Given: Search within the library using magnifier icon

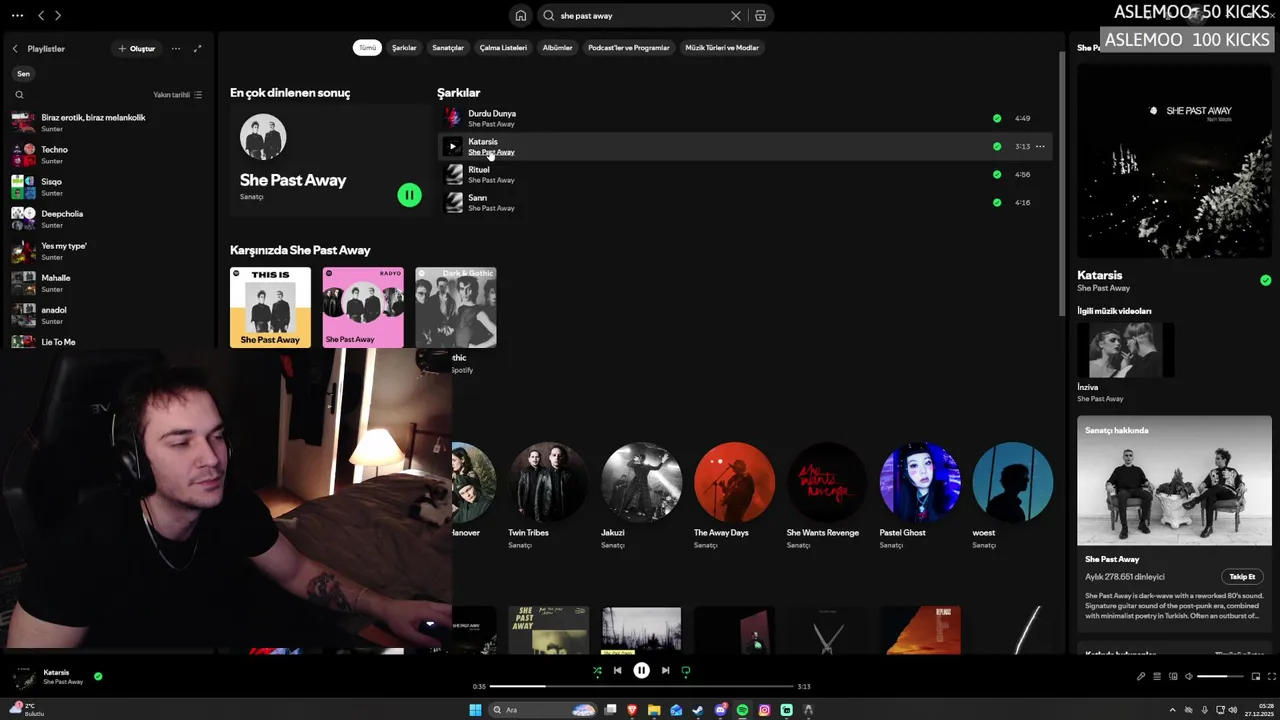Looking at the screenshot, I should pyautogui.click(x=19, y=95).
